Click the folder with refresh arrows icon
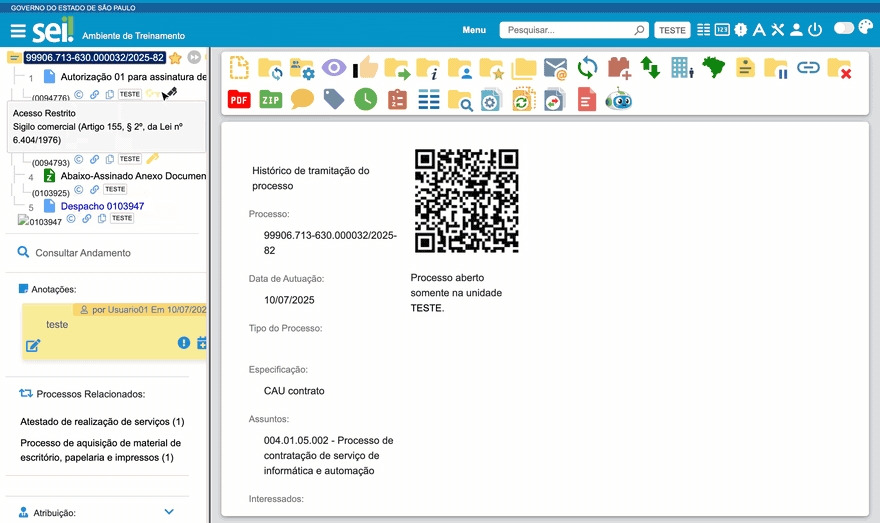The image size is (880, 523). click(270, 68)
